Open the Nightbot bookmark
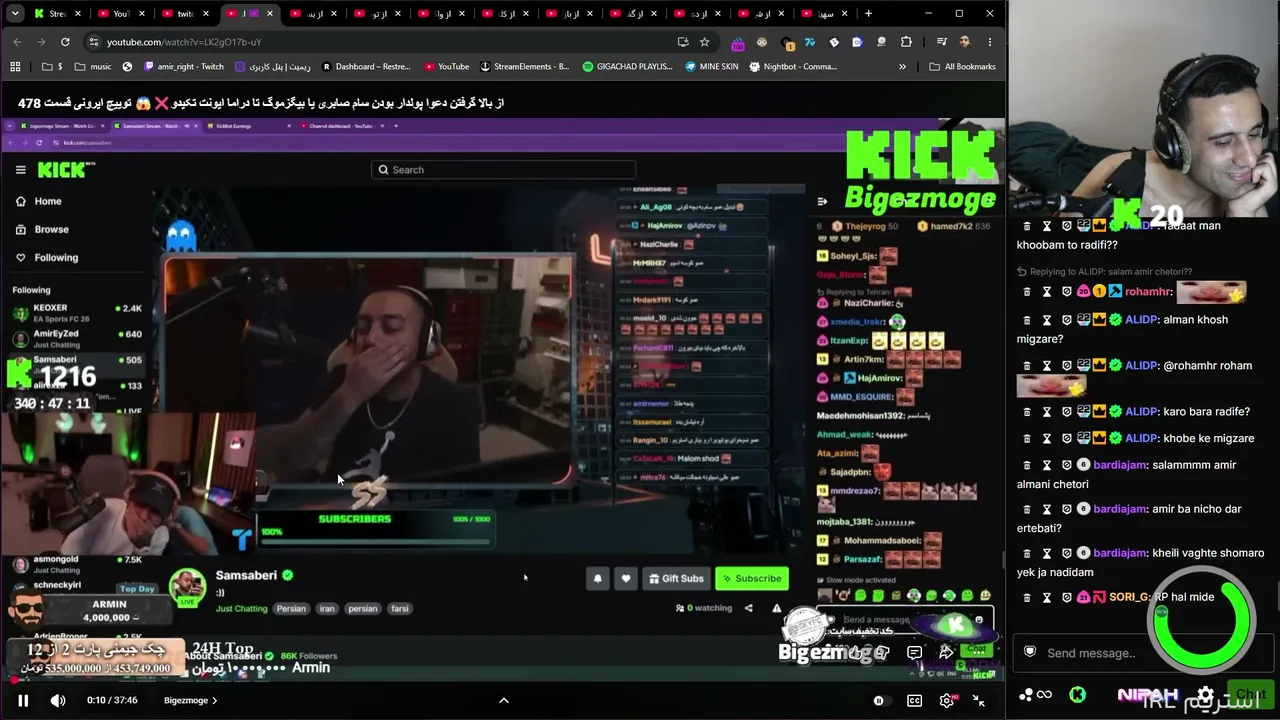Viewport: 1280px width, 720px height. tap(792, 66)
